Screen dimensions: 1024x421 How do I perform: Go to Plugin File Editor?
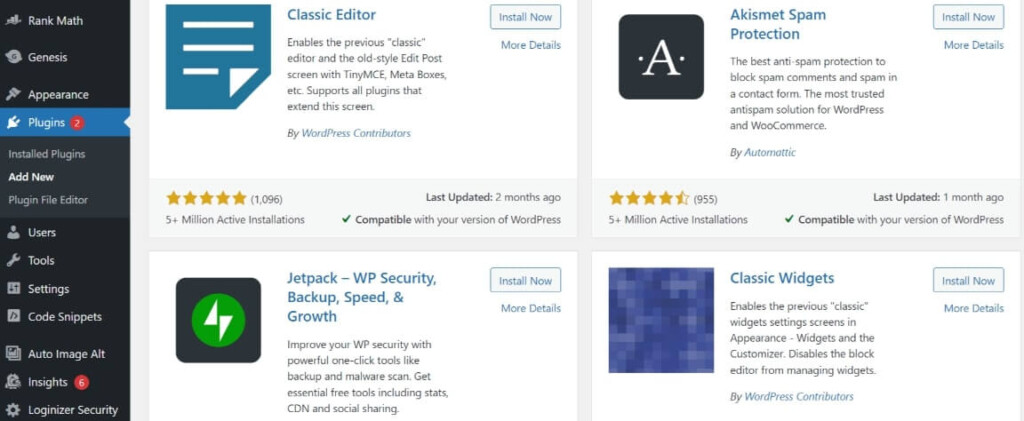(48, 200)
